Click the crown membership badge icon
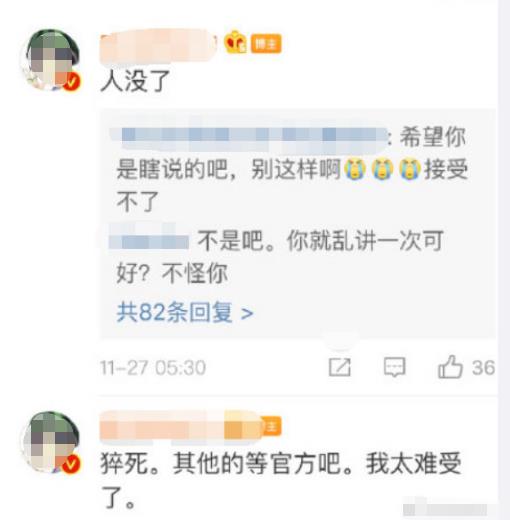Image resolution: width=510 pixels, height=520 pixels. 235,43
